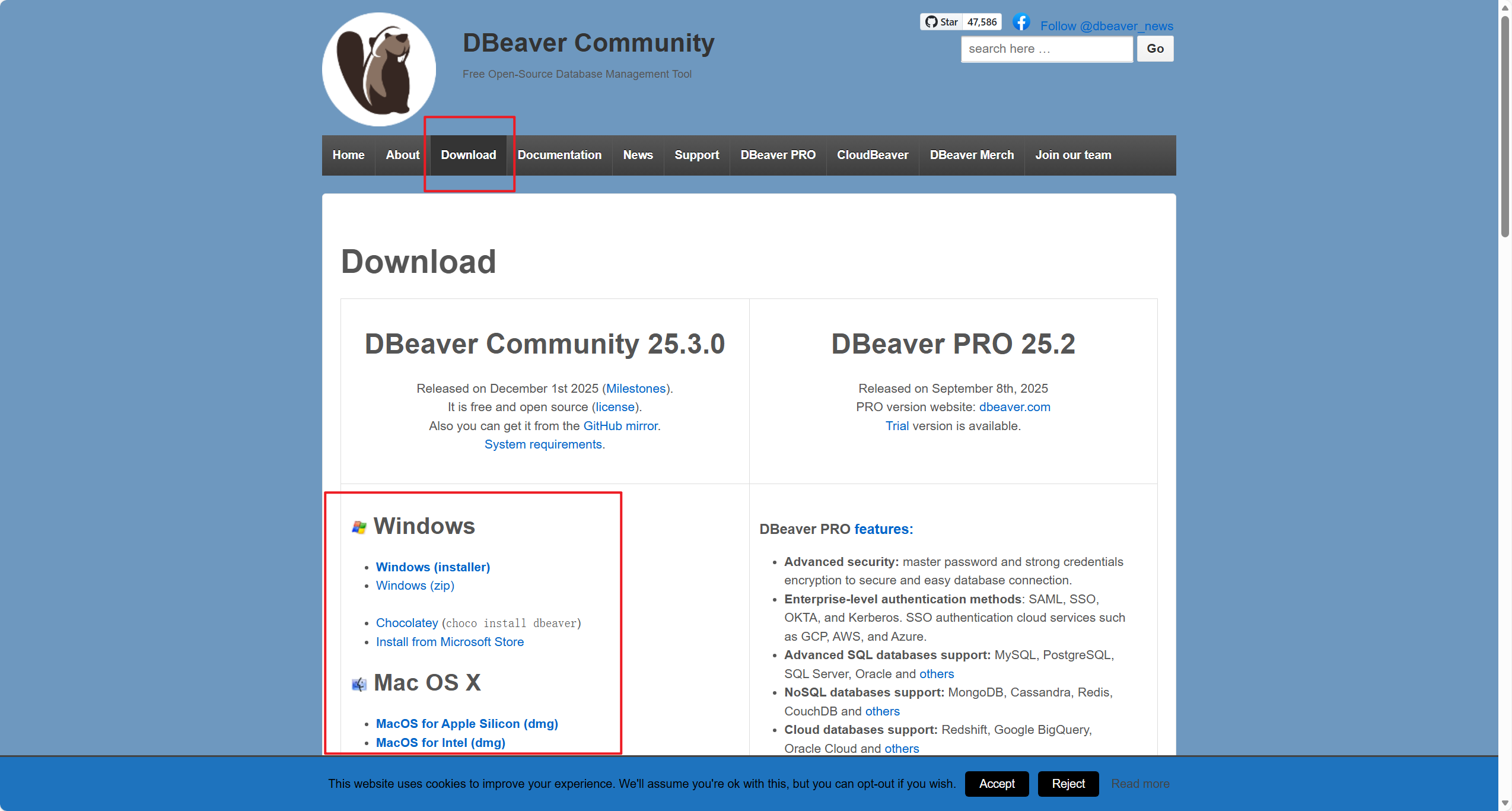Click the Mac OS X Finder icon
The width and height of the screenshot is (1512, 811).
point(359,684)
